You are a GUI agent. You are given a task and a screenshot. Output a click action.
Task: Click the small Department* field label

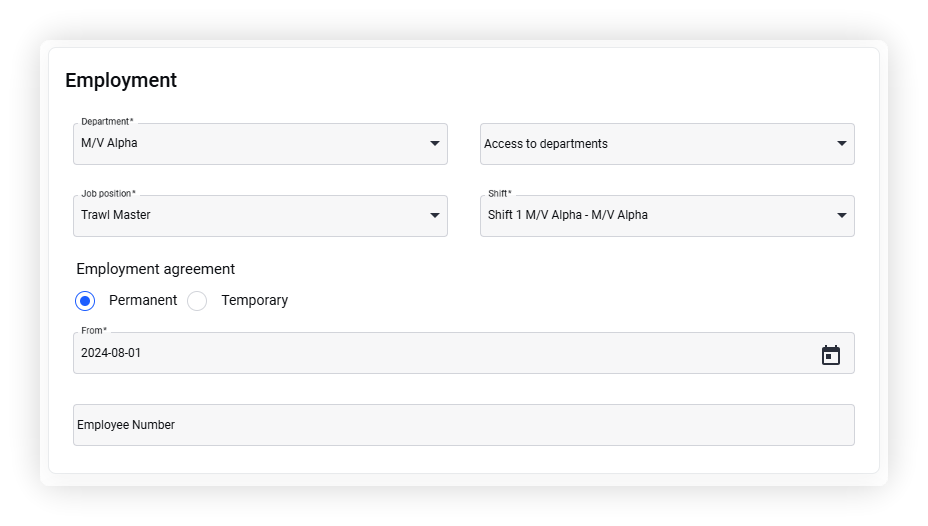click(x=107, y=121)
